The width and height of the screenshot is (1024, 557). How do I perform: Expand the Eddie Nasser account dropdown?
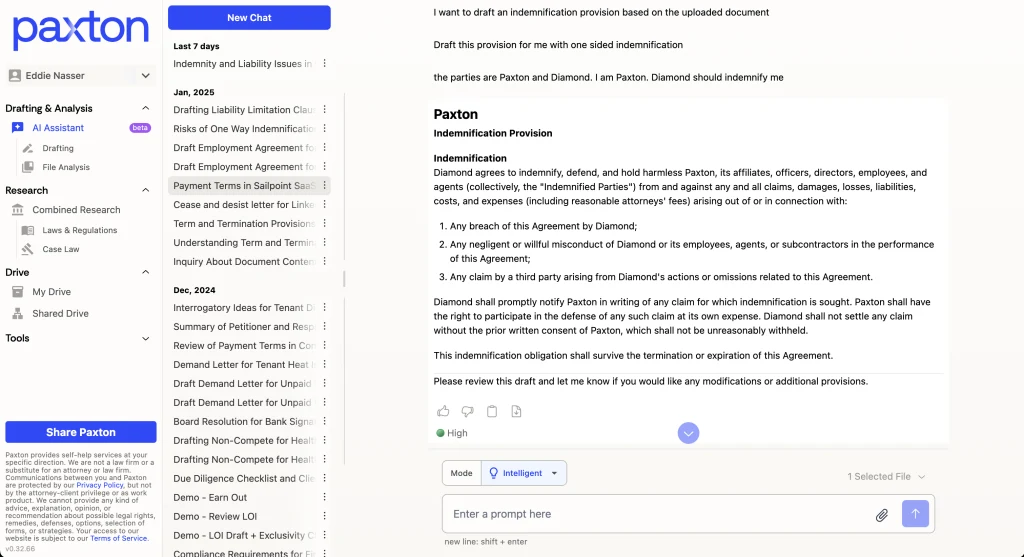pyautogui.click(x=146, y=76)
